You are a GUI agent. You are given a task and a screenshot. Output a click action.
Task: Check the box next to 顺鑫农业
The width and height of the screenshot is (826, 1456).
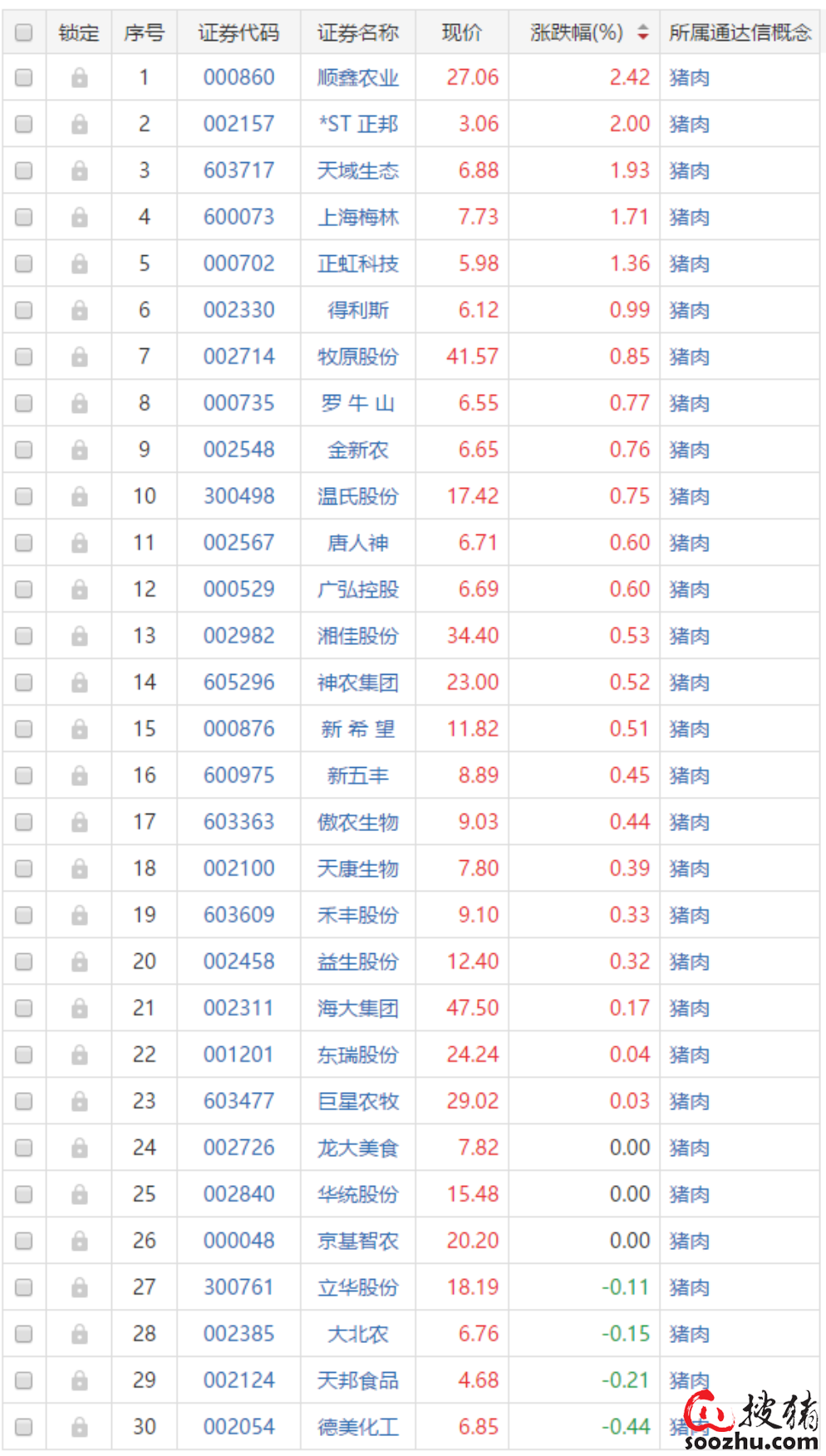(x=24, y=77)
